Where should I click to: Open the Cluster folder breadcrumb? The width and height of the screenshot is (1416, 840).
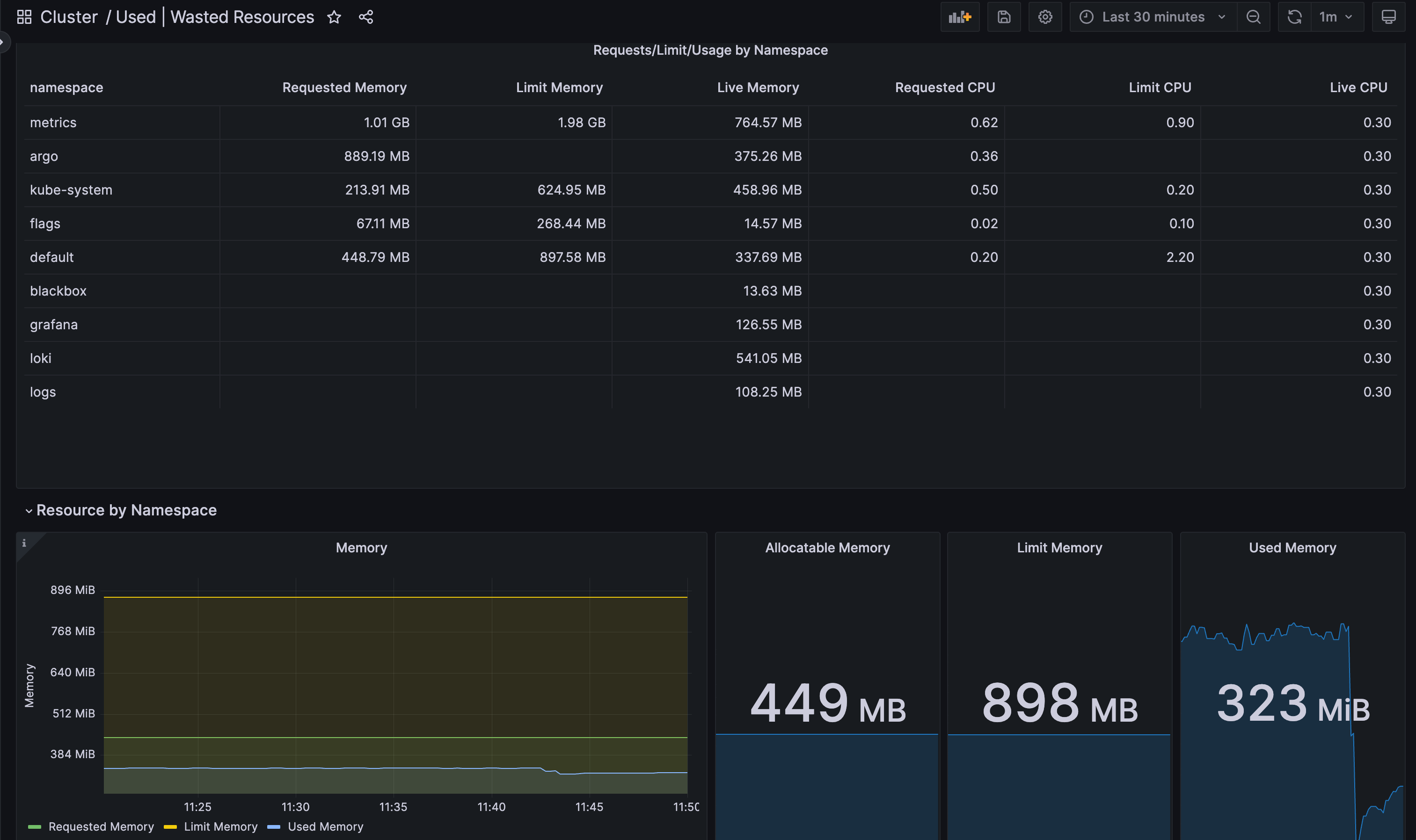click(69, 17)
